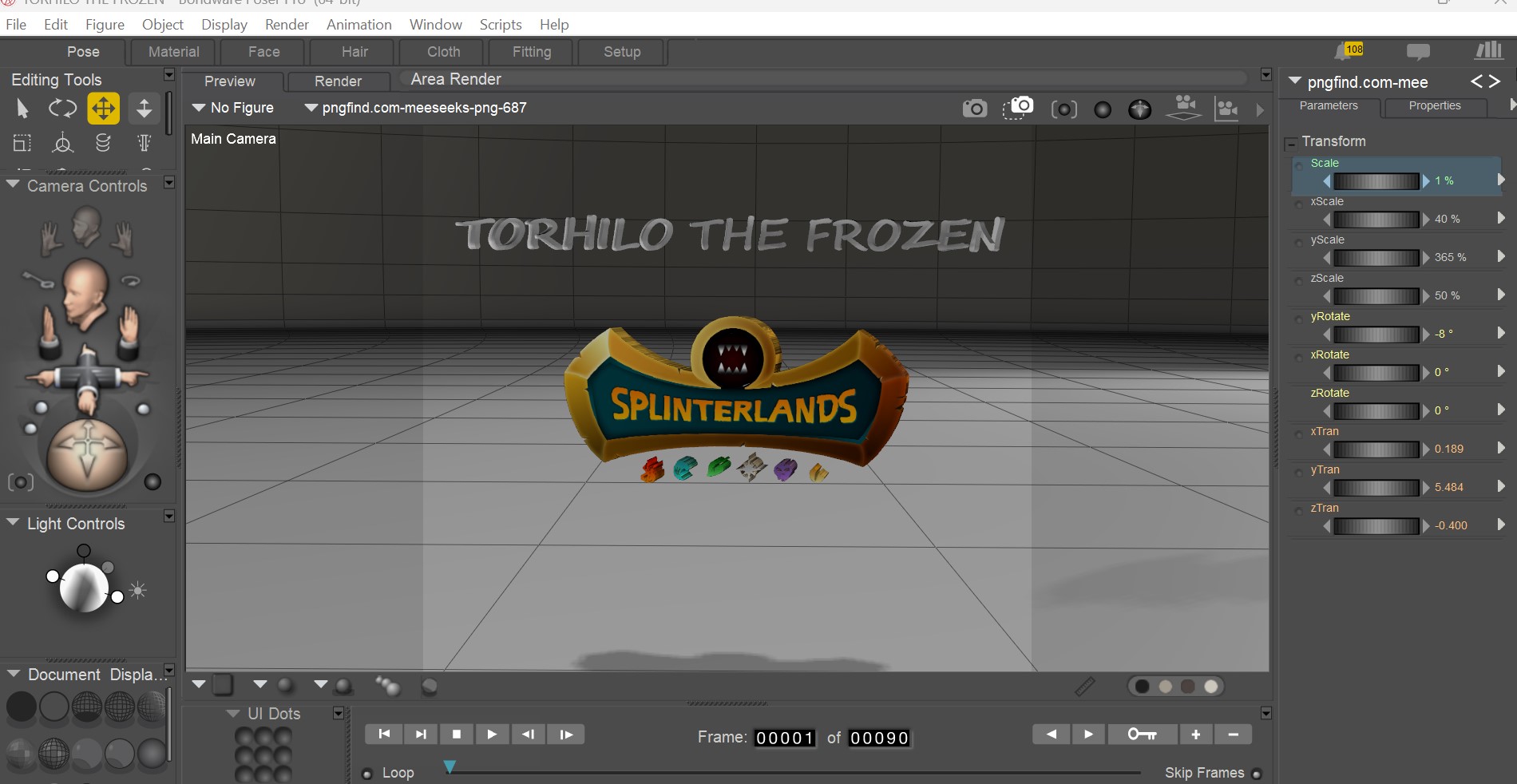1517x784 pixels.
Task: Click the current frame number field
Action: (785, 738)
